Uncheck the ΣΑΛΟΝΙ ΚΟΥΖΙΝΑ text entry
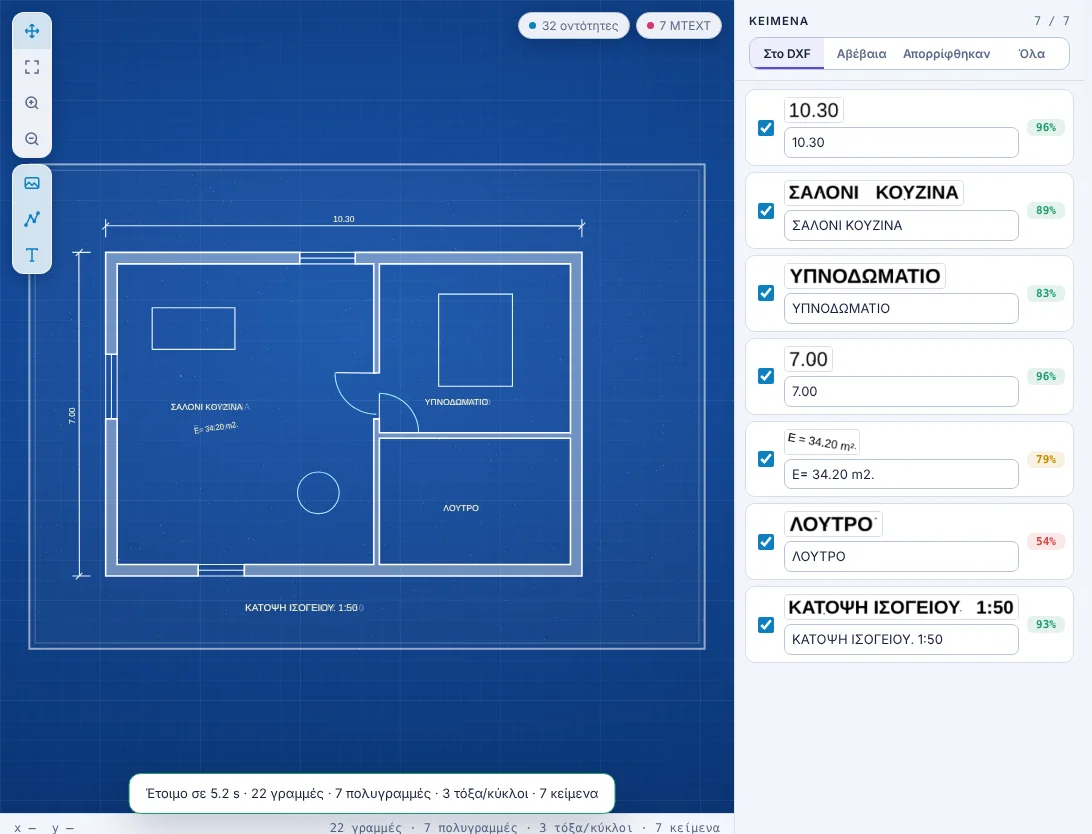 click(x=766, y=211)
